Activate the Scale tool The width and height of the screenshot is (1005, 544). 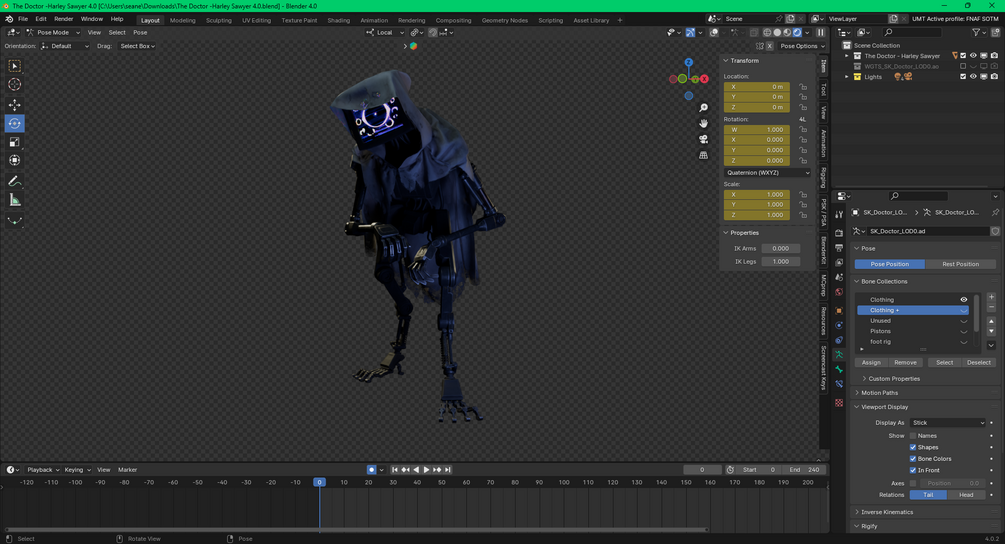(x=14, y=142)
